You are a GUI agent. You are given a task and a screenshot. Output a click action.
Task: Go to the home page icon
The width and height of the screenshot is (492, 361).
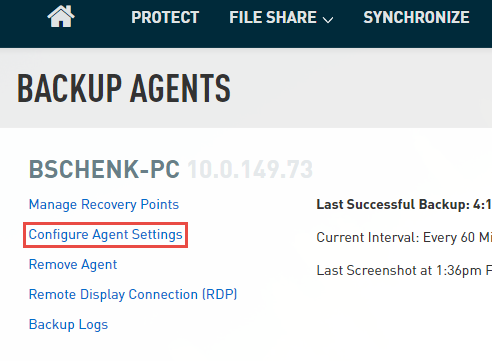[61, 16]
